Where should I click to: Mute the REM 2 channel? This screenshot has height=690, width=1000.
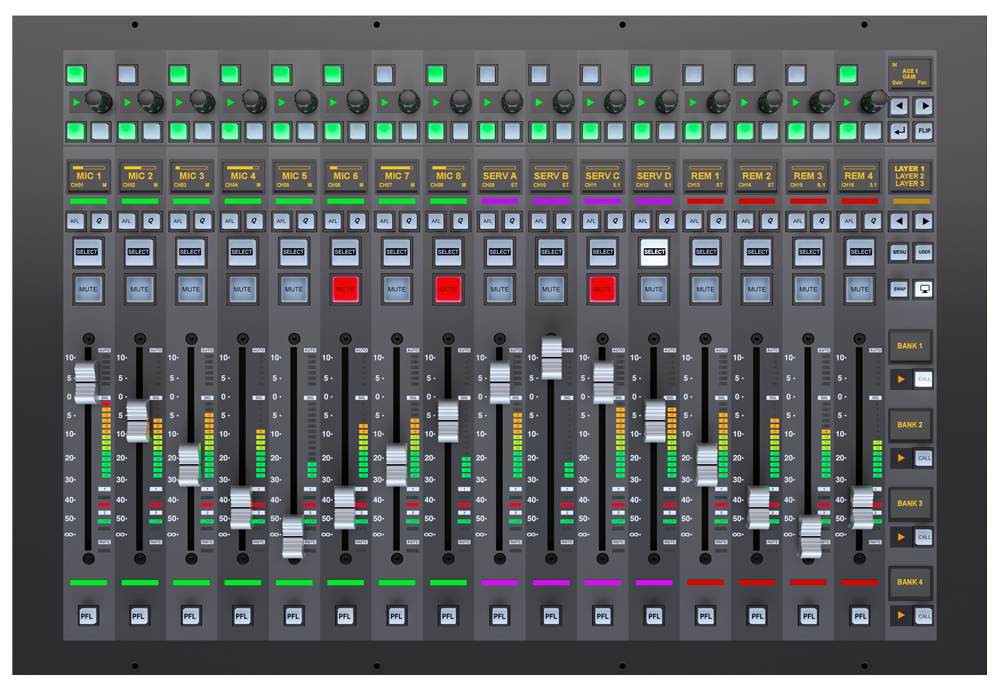tap(757, 289)
